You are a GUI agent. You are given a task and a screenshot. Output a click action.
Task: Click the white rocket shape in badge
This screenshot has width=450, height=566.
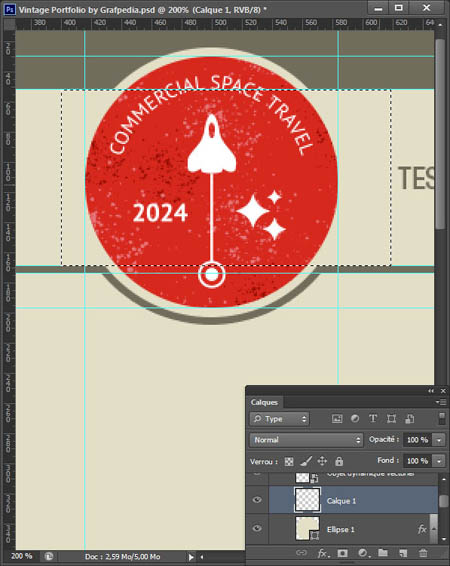point(212,144)
